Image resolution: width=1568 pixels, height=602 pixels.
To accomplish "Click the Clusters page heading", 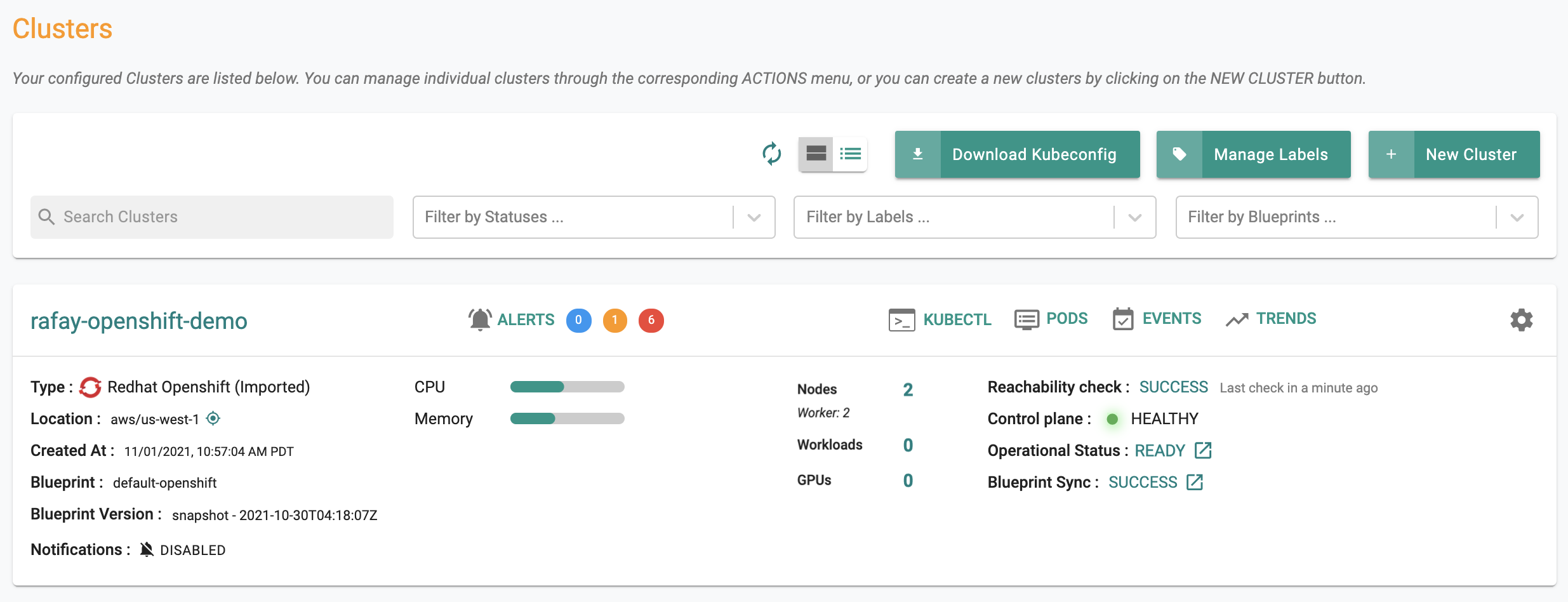I will (62, 29).
